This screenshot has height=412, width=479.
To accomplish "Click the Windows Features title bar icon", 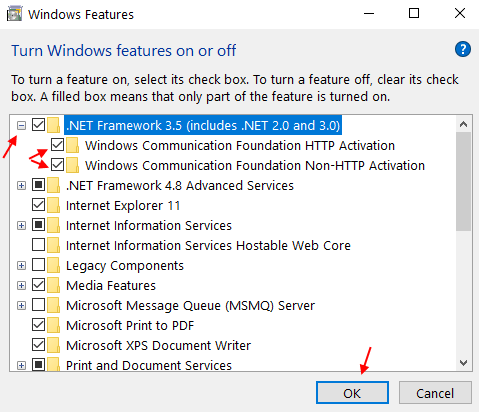I will [x=14, y=14].
